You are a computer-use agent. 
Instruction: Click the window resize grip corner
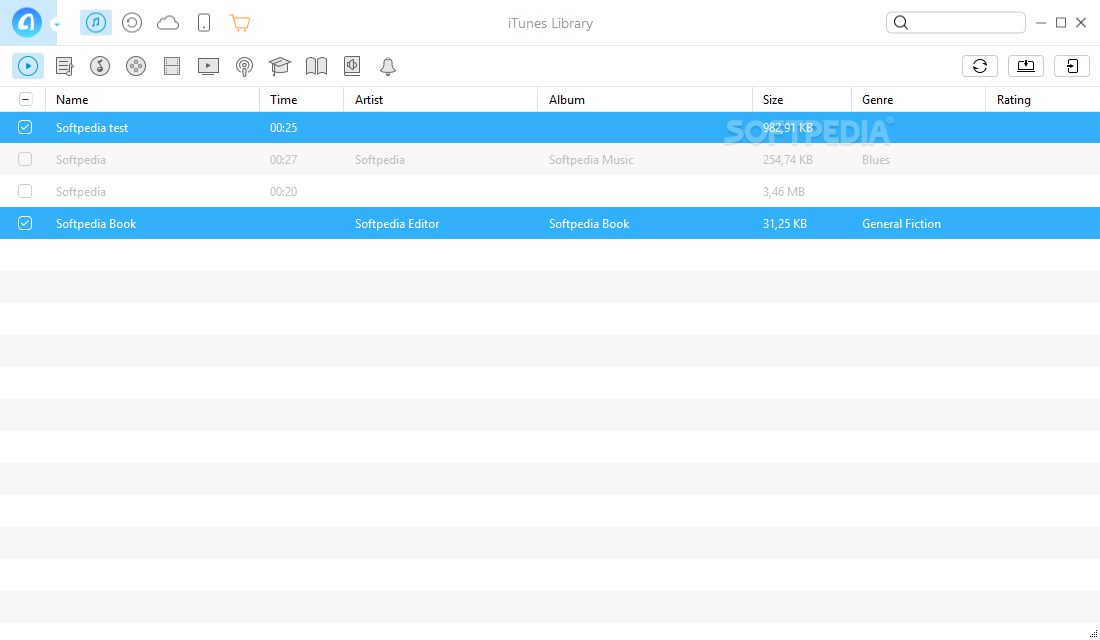[1093, 633]
